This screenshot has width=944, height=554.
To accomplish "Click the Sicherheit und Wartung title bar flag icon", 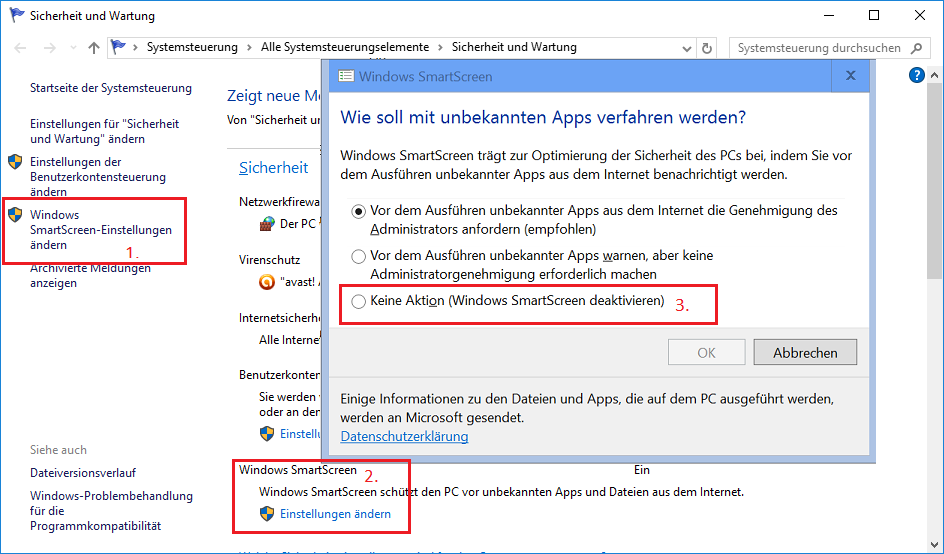I will click(16, 15).
